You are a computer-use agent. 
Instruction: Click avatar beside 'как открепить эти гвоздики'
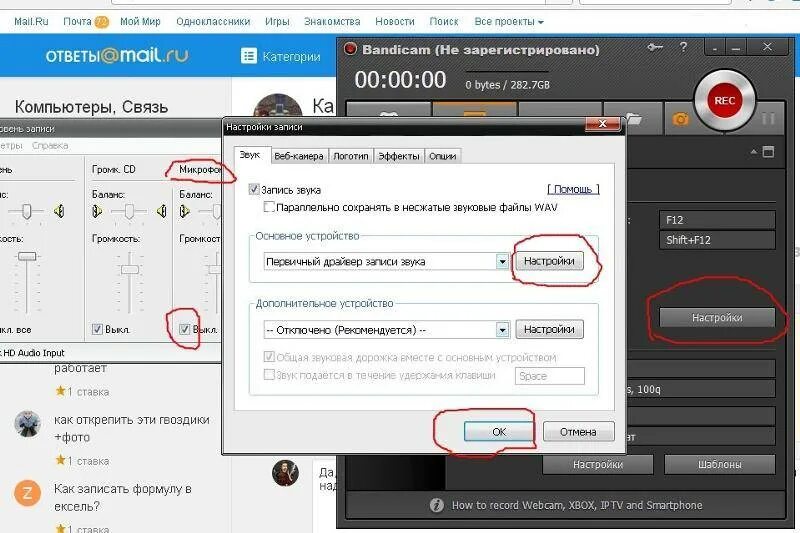[x=27, y=423]
